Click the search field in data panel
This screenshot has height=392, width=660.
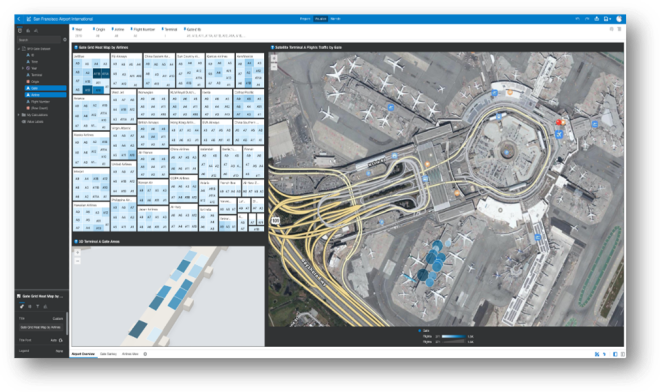39,40
